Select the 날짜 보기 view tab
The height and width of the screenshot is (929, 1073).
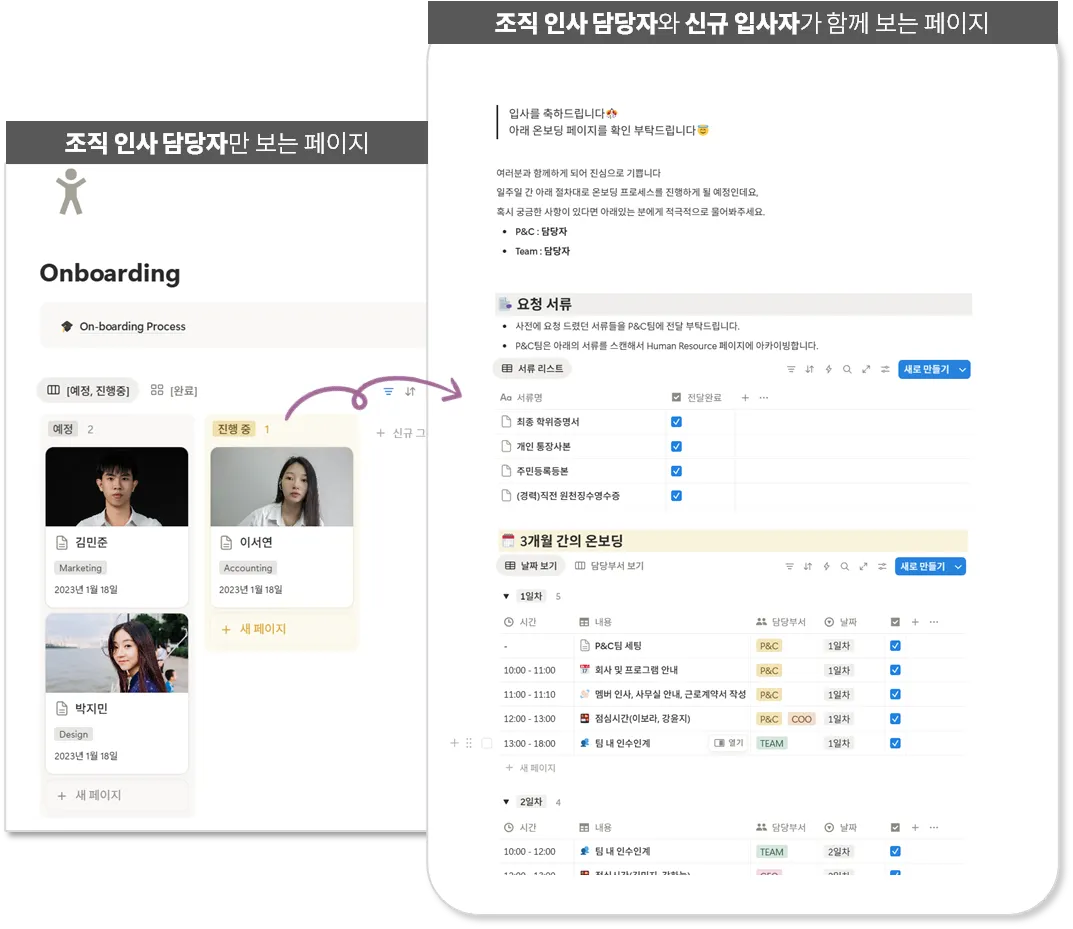[x=531, y=566]
